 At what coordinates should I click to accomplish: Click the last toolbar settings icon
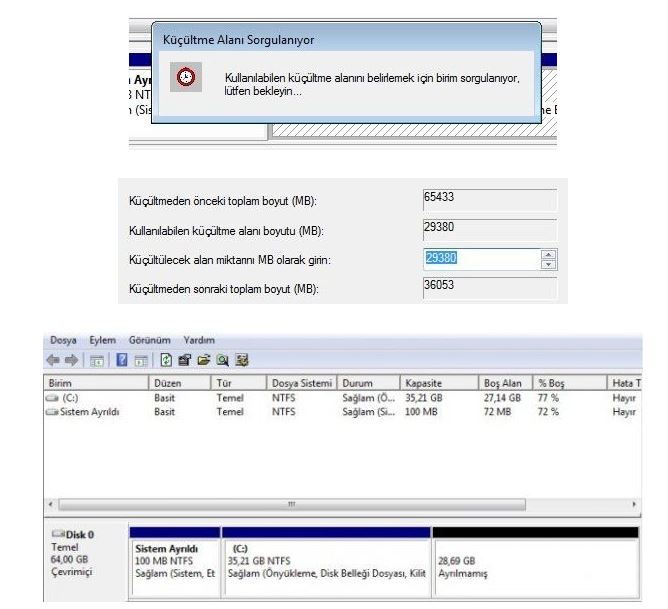click(241, 360)
